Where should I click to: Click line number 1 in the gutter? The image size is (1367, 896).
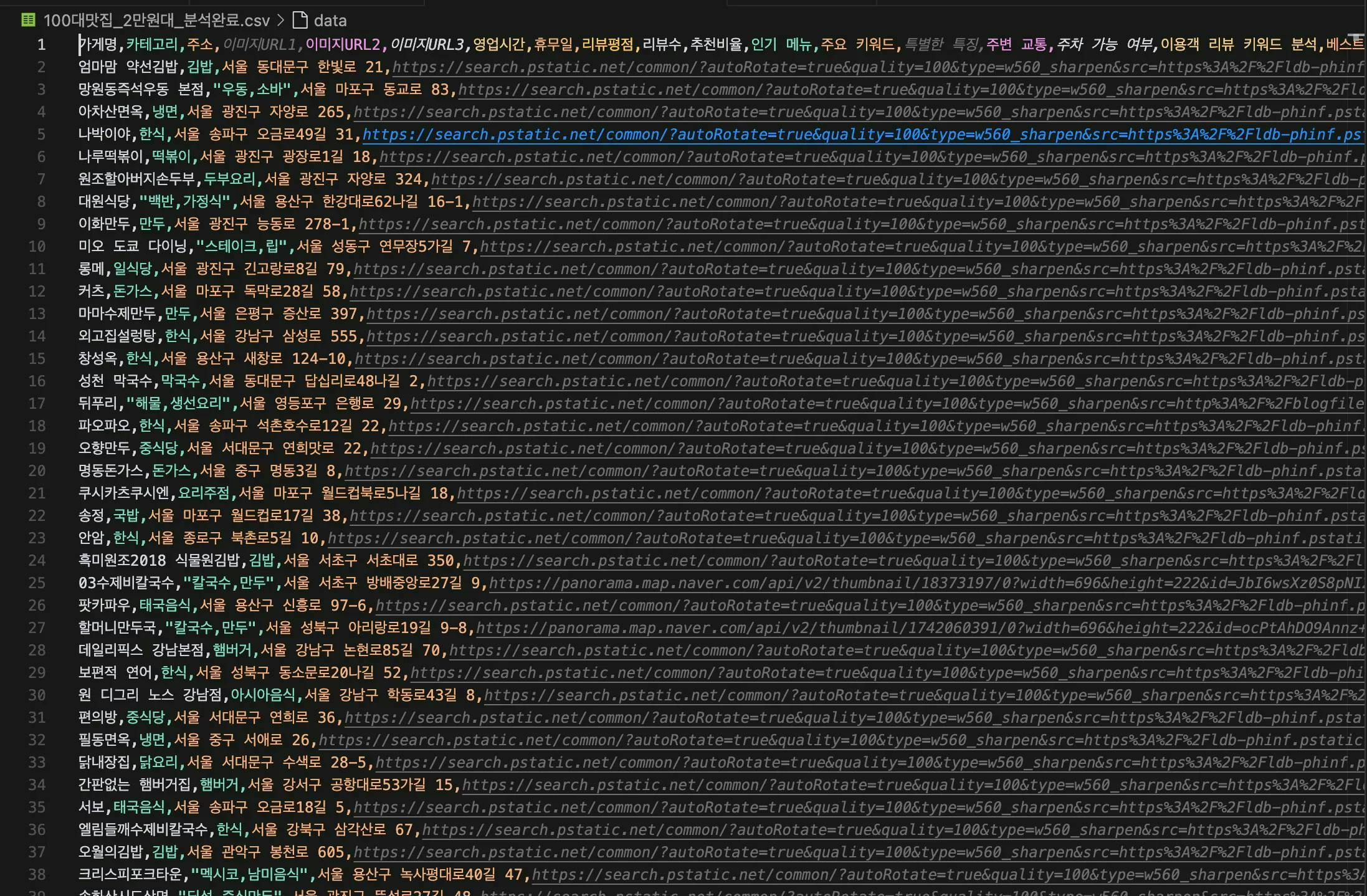(x=41, y=45)
